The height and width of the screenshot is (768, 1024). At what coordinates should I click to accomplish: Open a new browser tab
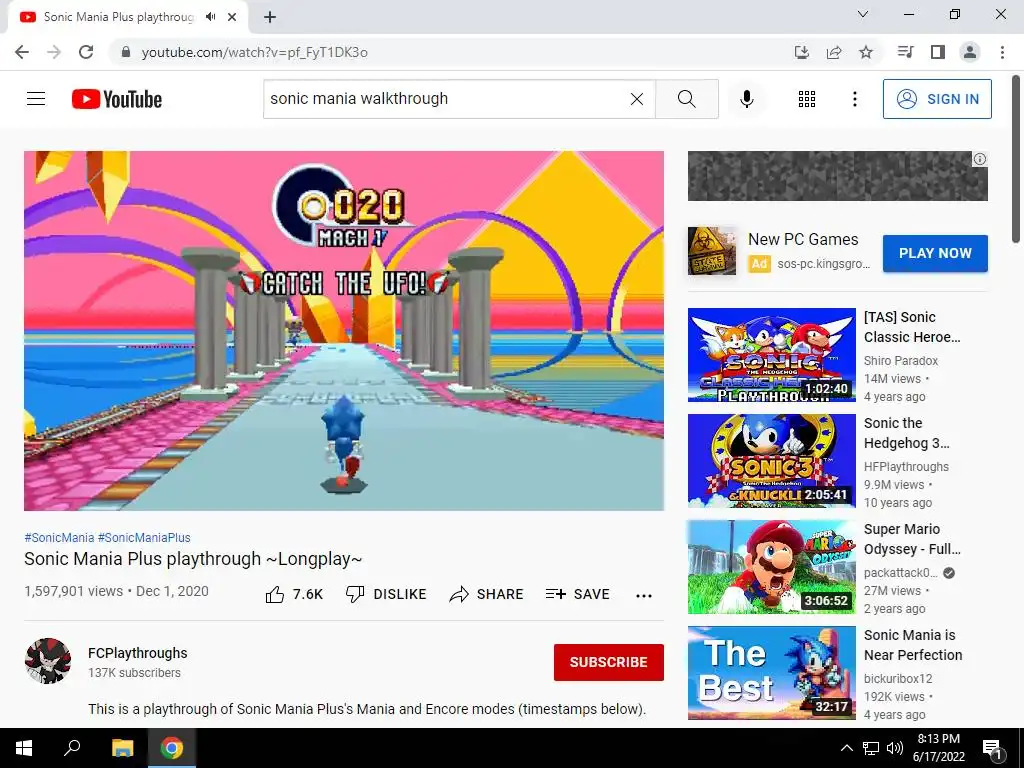tap(270, 17)
